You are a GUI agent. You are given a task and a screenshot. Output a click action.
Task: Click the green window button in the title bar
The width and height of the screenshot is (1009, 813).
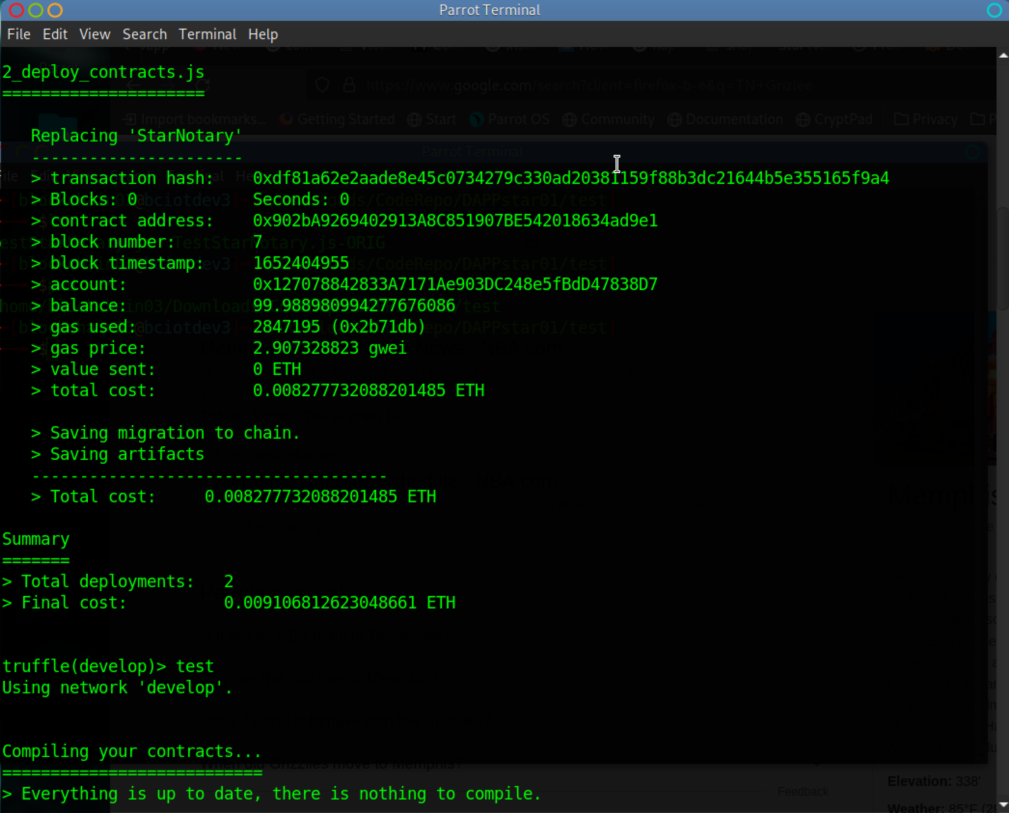point(36,10)
